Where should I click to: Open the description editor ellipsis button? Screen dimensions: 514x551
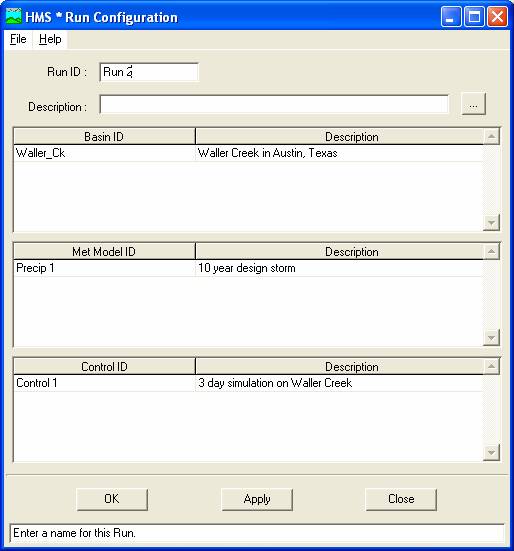coord(473,104)
